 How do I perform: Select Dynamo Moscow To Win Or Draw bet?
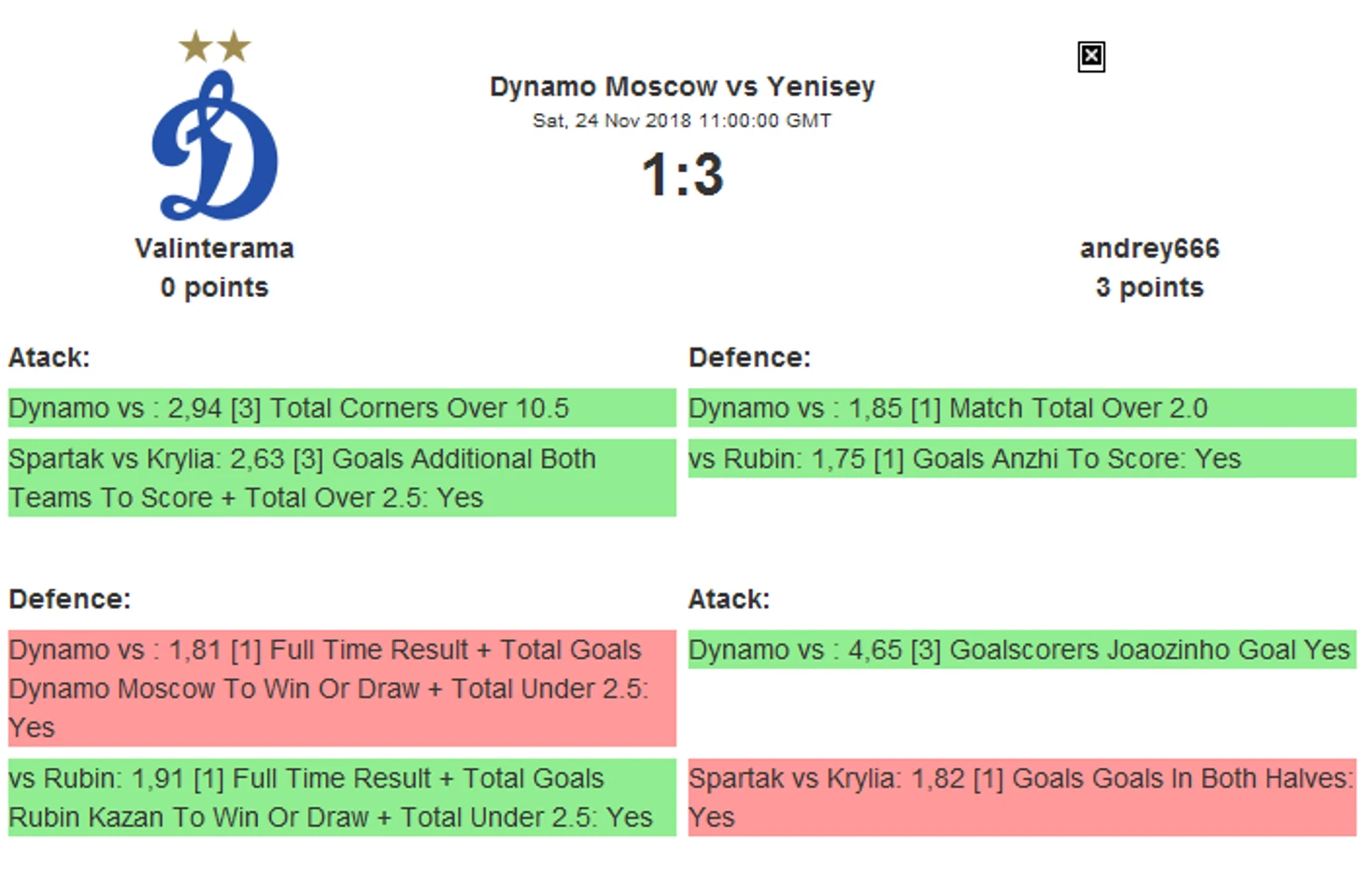[342, 689]
